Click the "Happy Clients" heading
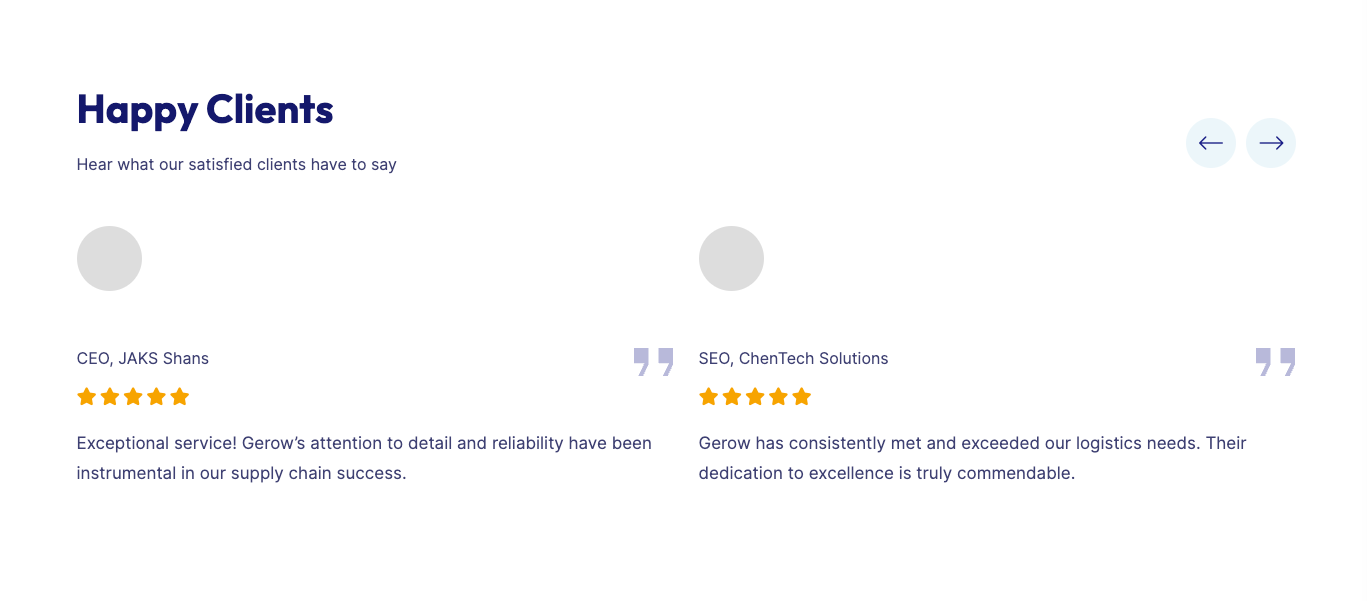This screenshot has height=601, width=1367. [205, 109]
